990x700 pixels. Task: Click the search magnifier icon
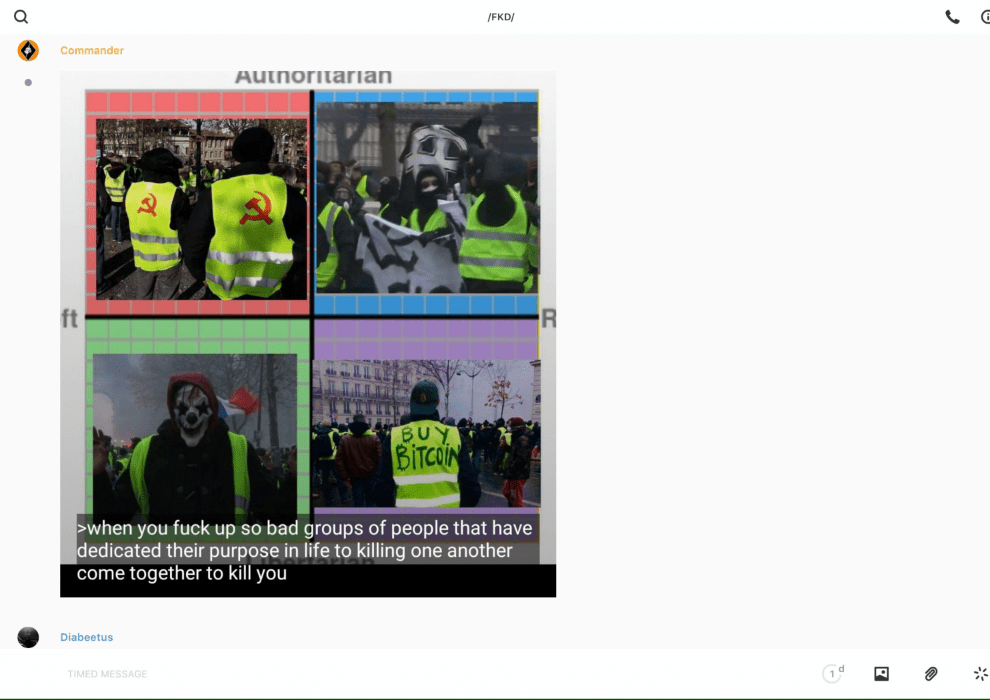[21, 17]
